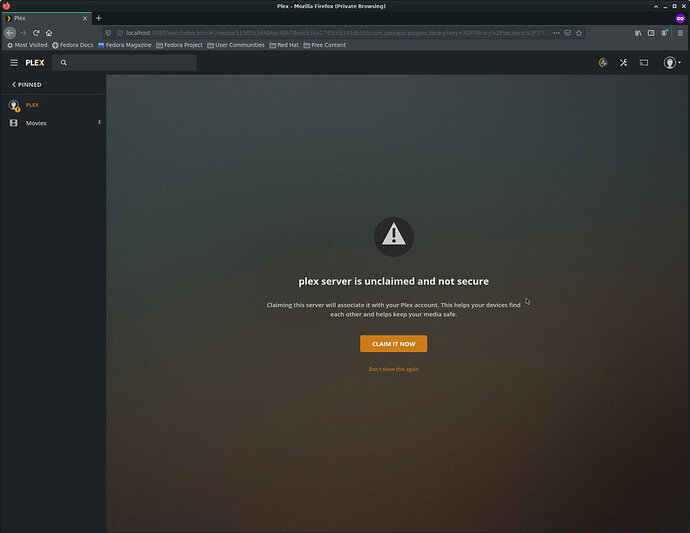Open Firefox library icon

pyautogui.click(x=638, y=33)
